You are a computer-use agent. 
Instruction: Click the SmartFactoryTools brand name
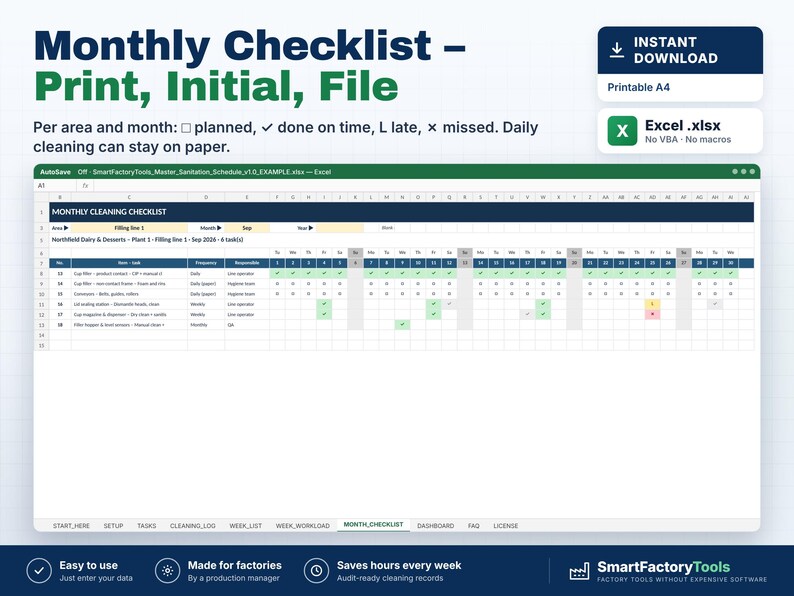(x=663, y=567)
